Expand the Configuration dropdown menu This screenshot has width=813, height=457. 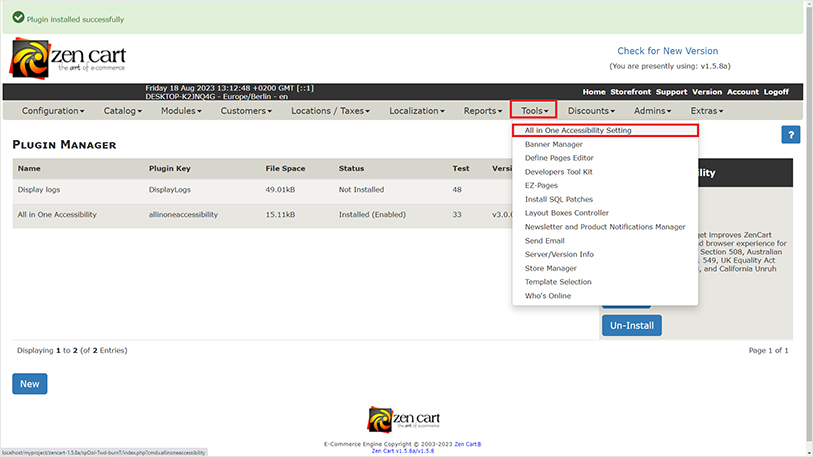pos(53,110)
